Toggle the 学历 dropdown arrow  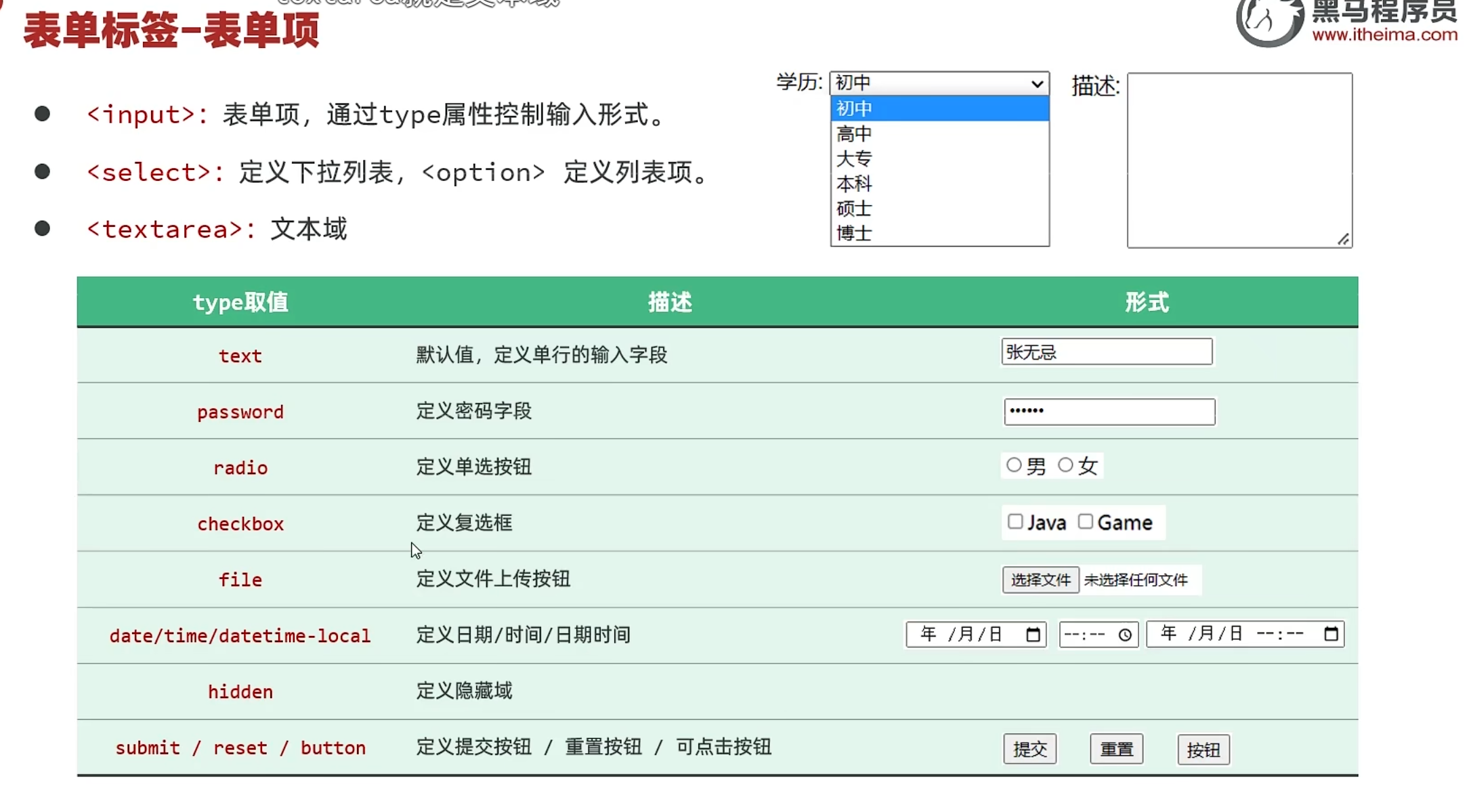point(1037,83)
